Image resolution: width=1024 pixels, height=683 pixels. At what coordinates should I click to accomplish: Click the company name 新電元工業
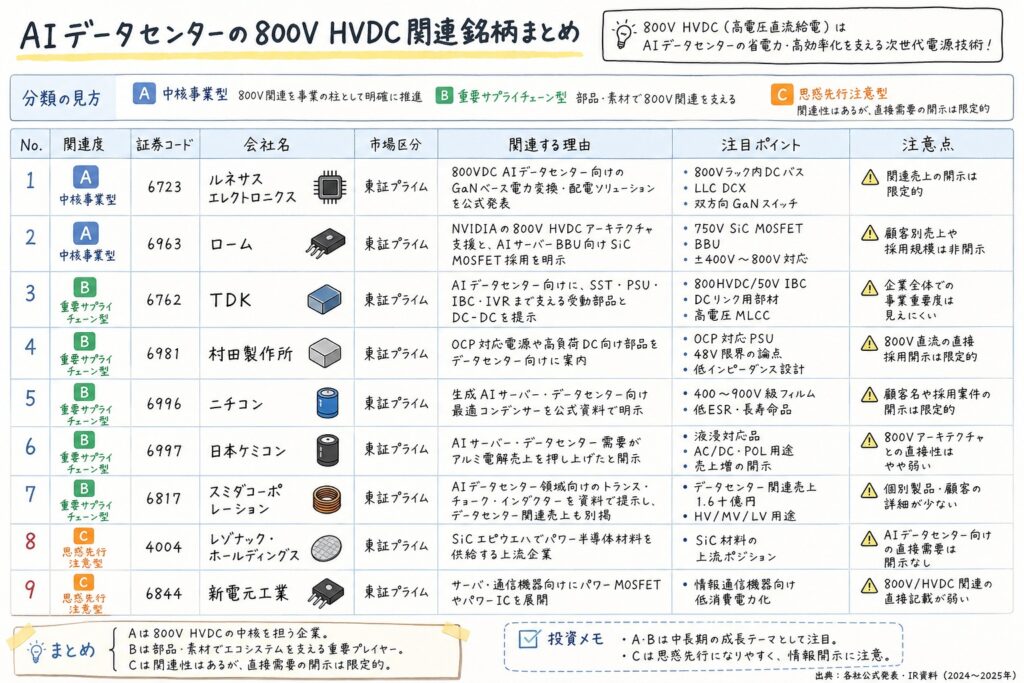tap(248, 593)
